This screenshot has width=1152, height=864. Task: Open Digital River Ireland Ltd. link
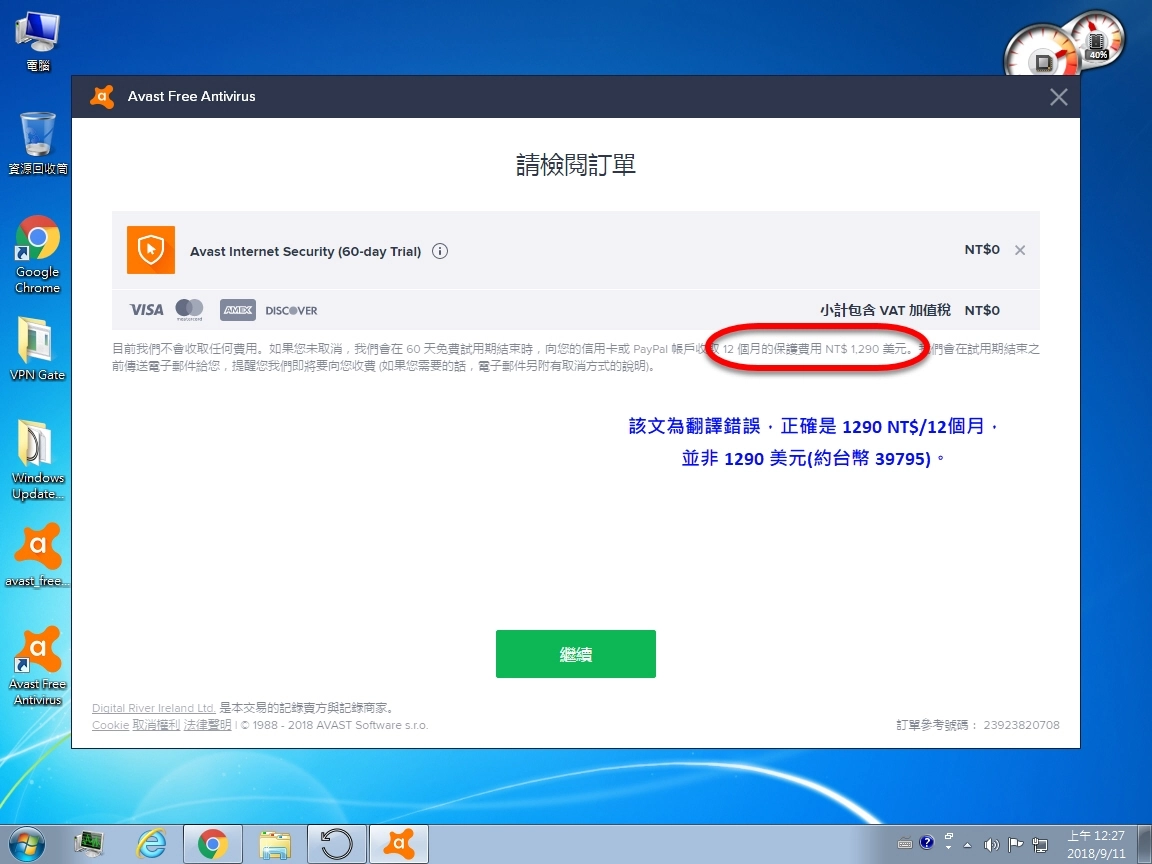(x=154, y=708)
